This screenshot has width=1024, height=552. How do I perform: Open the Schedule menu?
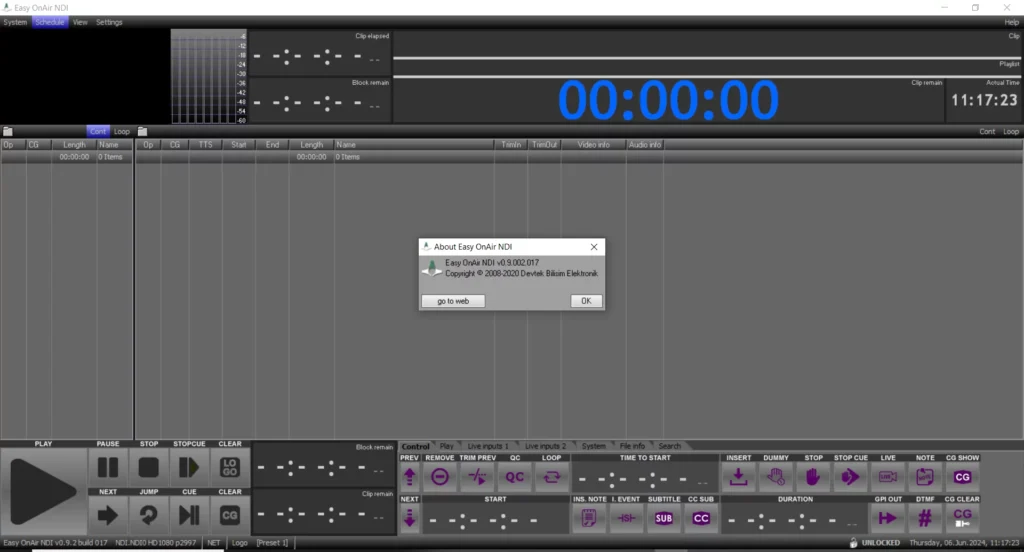click(x=49, y=22)
